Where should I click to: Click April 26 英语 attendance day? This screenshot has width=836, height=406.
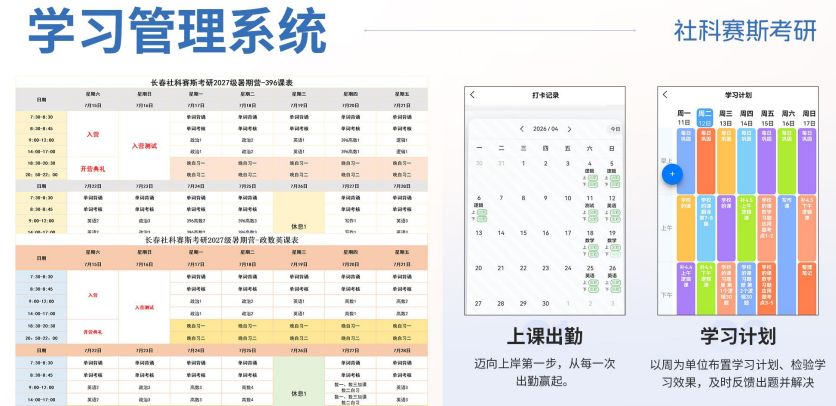[612, 278]
